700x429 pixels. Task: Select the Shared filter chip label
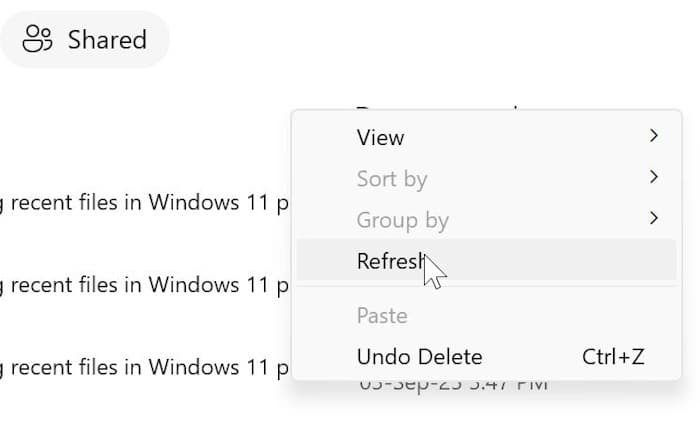(107, 40)
